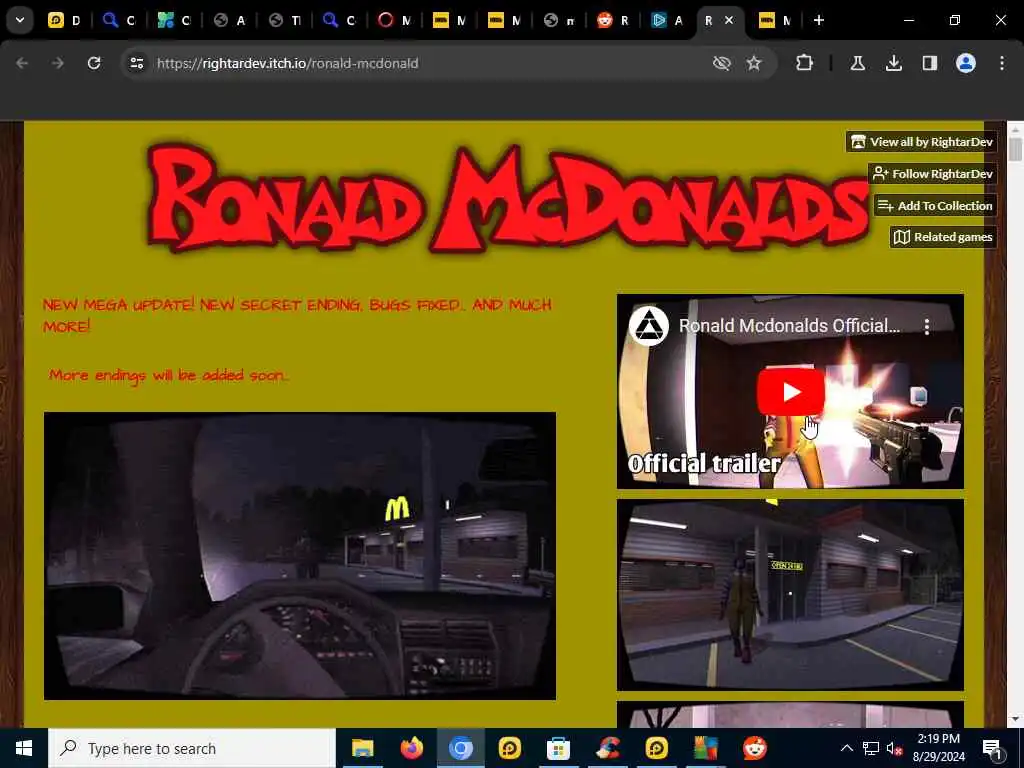Open Chrome from the taskbar
Screen dimensions: 1024x768
(x=460, y=748)
